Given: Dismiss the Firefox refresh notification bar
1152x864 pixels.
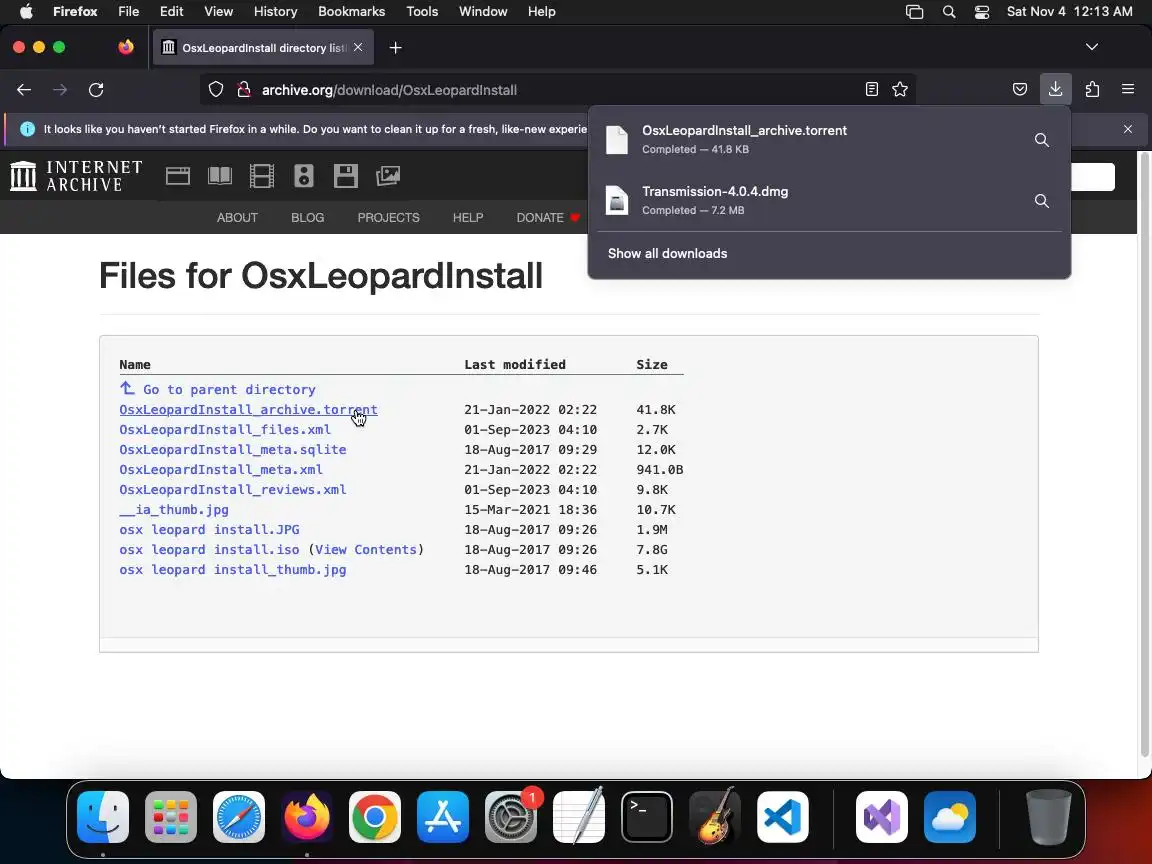Looking at the screenshot, I should [1128, 129].
